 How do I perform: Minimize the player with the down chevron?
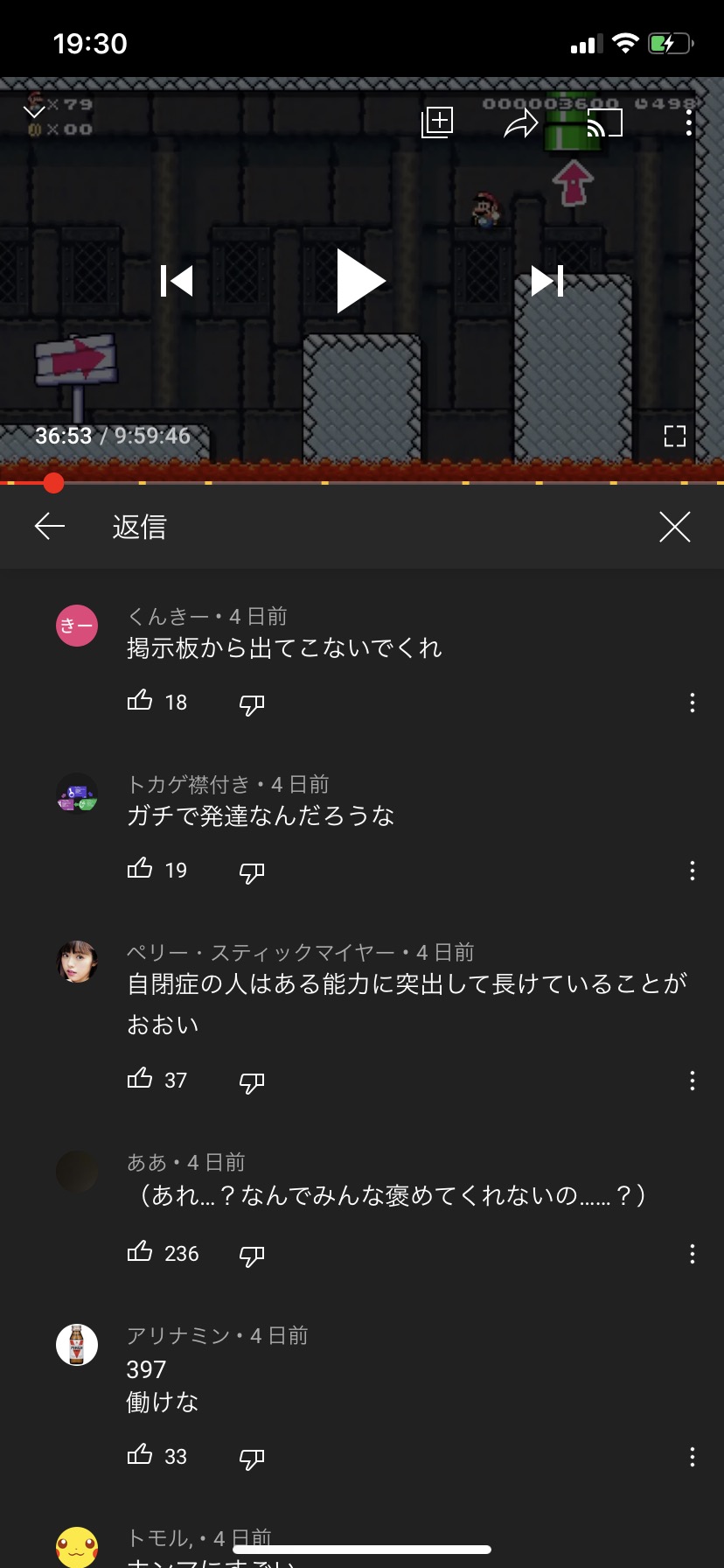[34, 111]
